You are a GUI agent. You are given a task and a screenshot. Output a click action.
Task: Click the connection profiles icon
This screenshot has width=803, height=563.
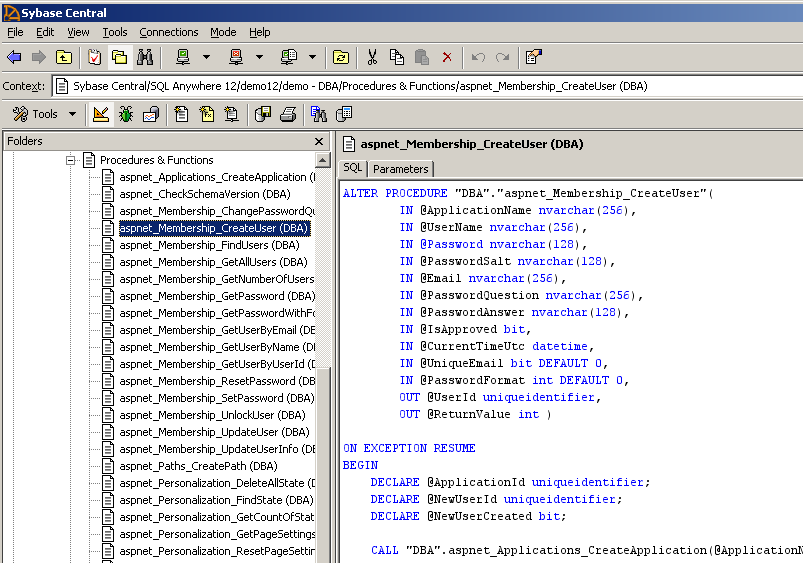tap(289, 57)
